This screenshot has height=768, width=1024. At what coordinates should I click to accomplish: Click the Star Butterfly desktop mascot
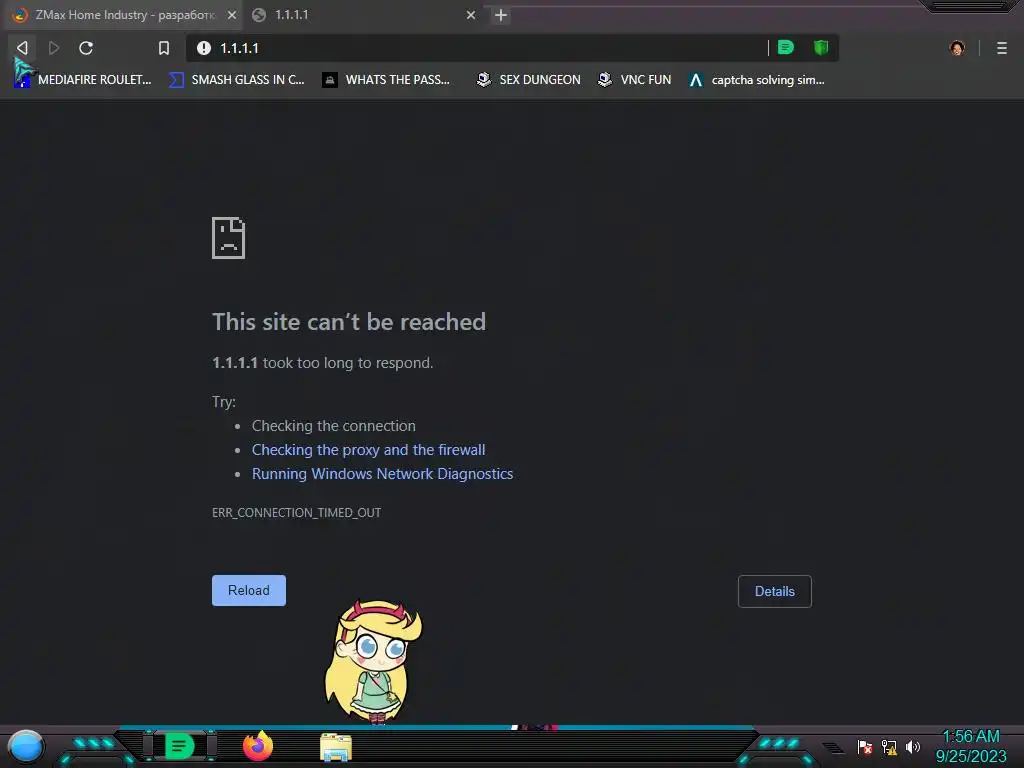click(374, 662)
